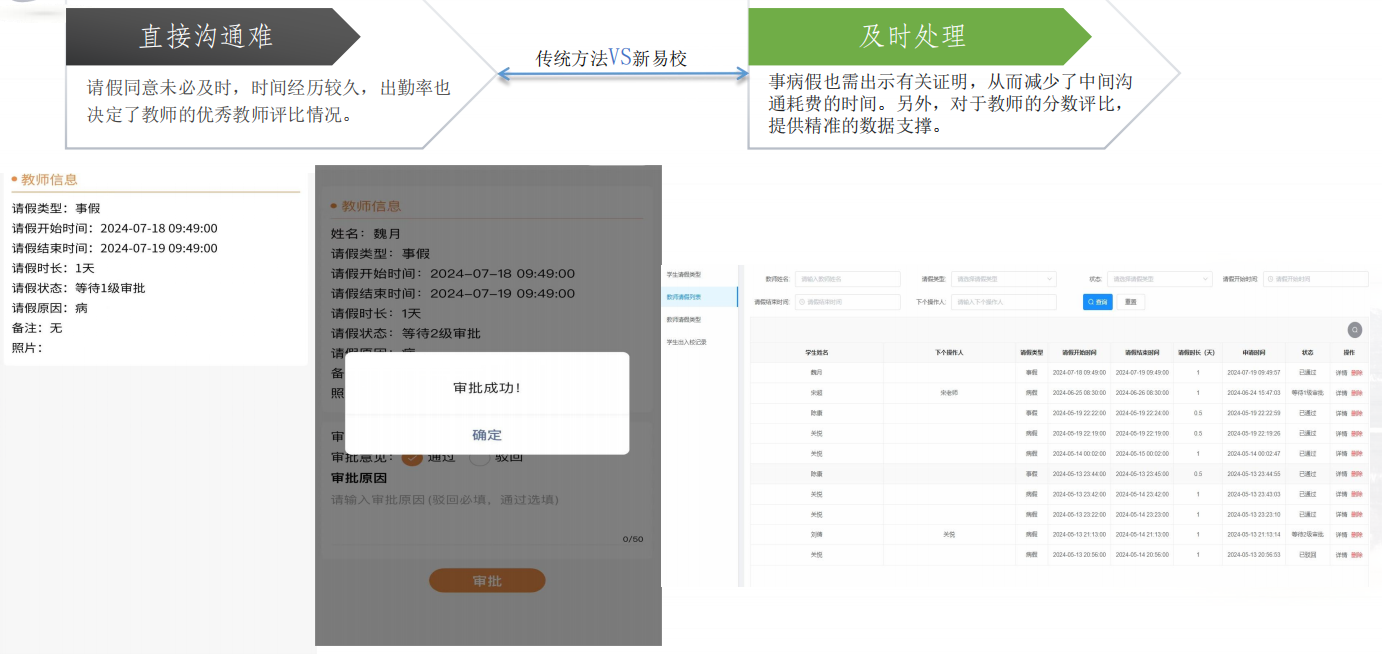Click the 下个操作人 input field
Screen dimensions: 1382x654
click(1003, 301)
